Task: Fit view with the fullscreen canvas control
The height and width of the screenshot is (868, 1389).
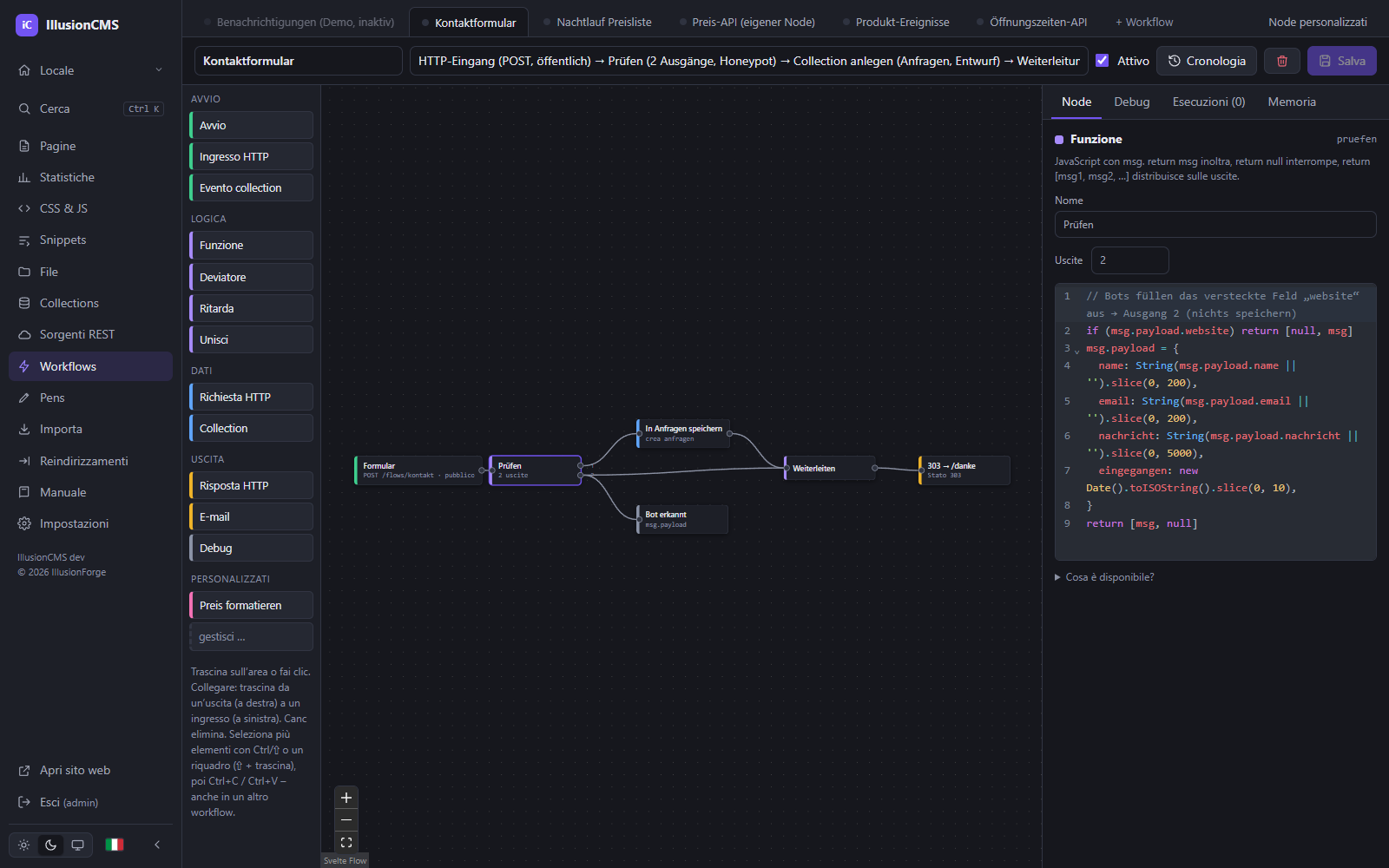Action: point(346,843)
